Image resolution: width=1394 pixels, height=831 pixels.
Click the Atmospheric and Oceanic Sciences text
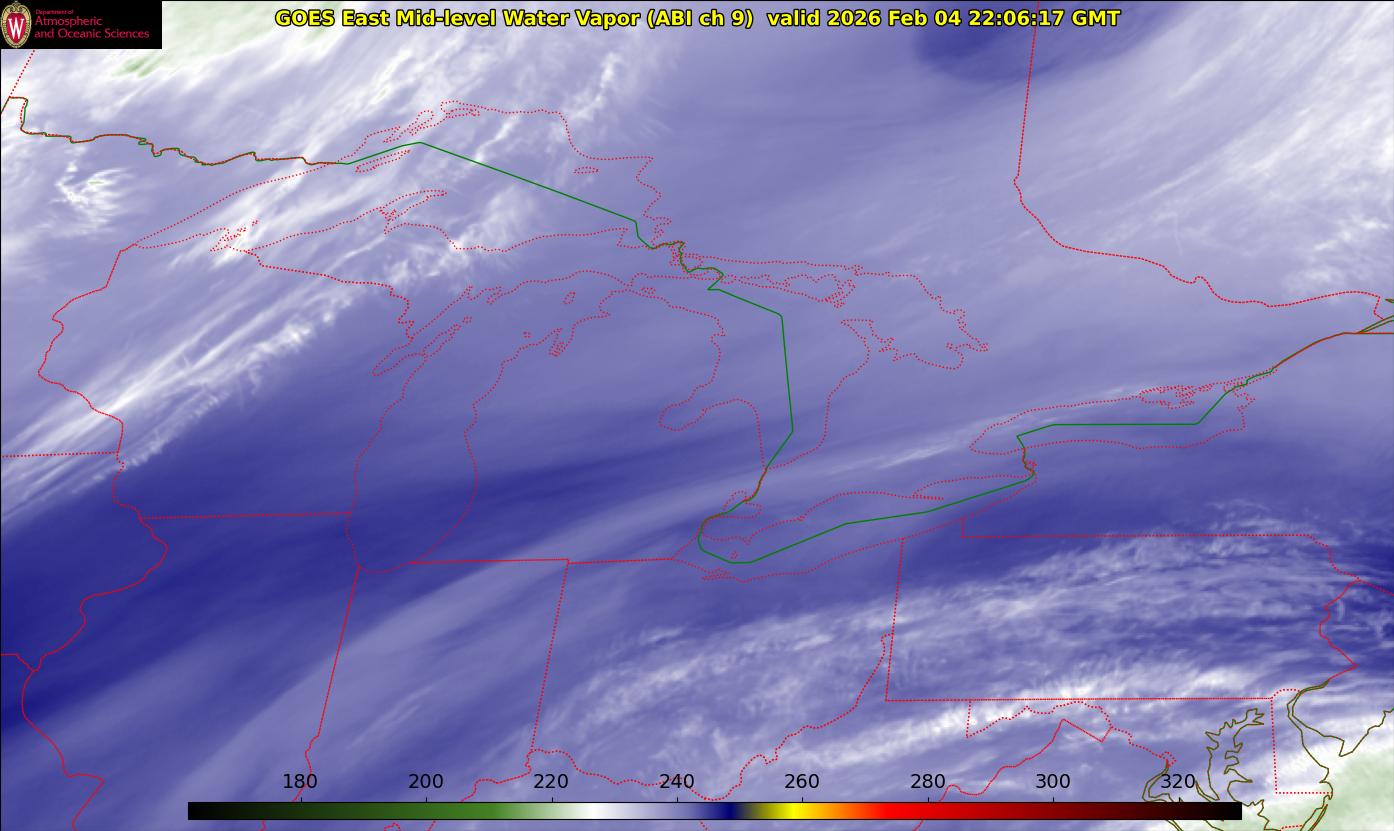pyautogui.click(x=91, y=28)
